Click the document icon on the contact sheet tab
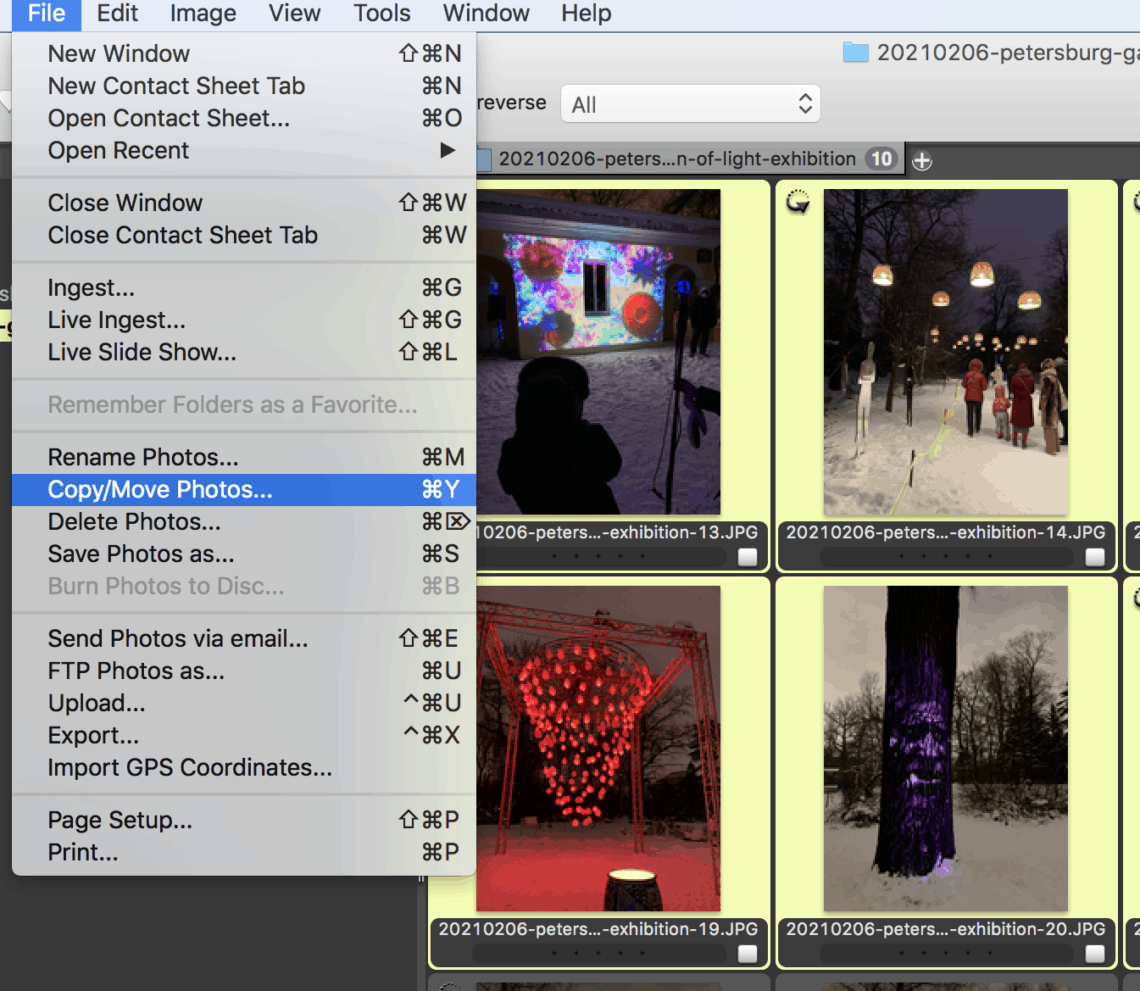This screenshot has width=1140, height=991. coord(485,158)
